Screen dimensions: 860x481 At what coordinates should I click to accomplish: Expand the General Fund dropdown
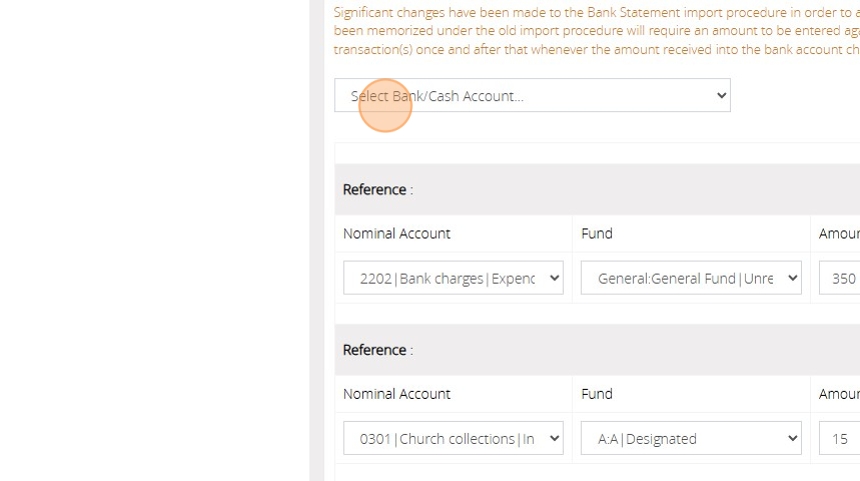coord(690,278)
